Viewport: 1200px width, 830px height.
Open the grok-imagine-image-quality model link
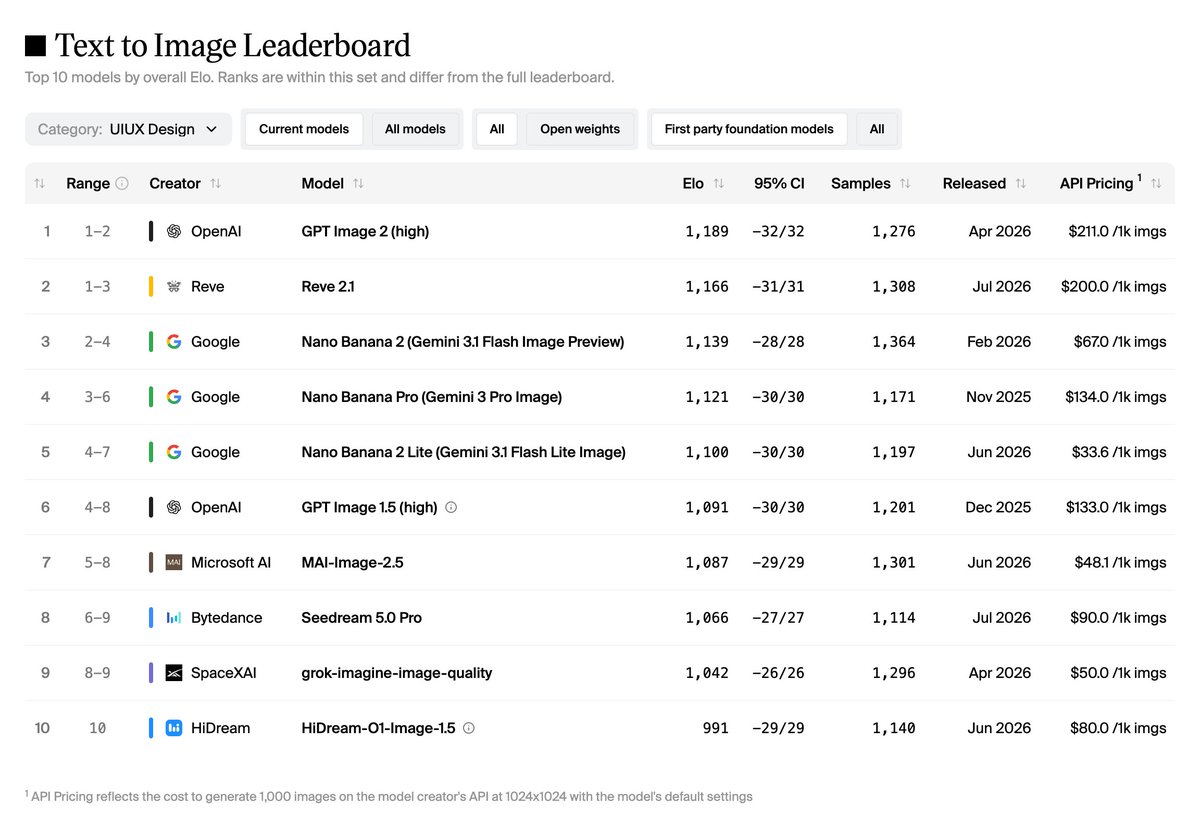point(397,673)
